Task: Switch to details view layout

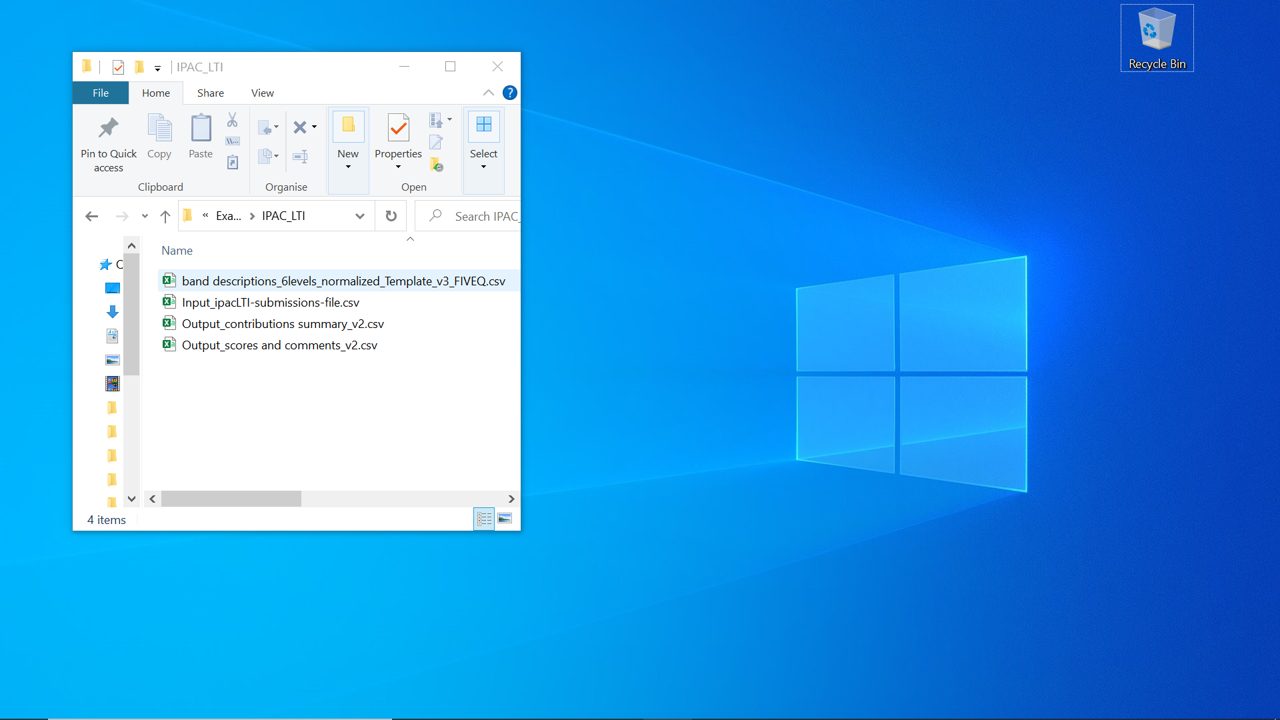Action: pos(484,518)
